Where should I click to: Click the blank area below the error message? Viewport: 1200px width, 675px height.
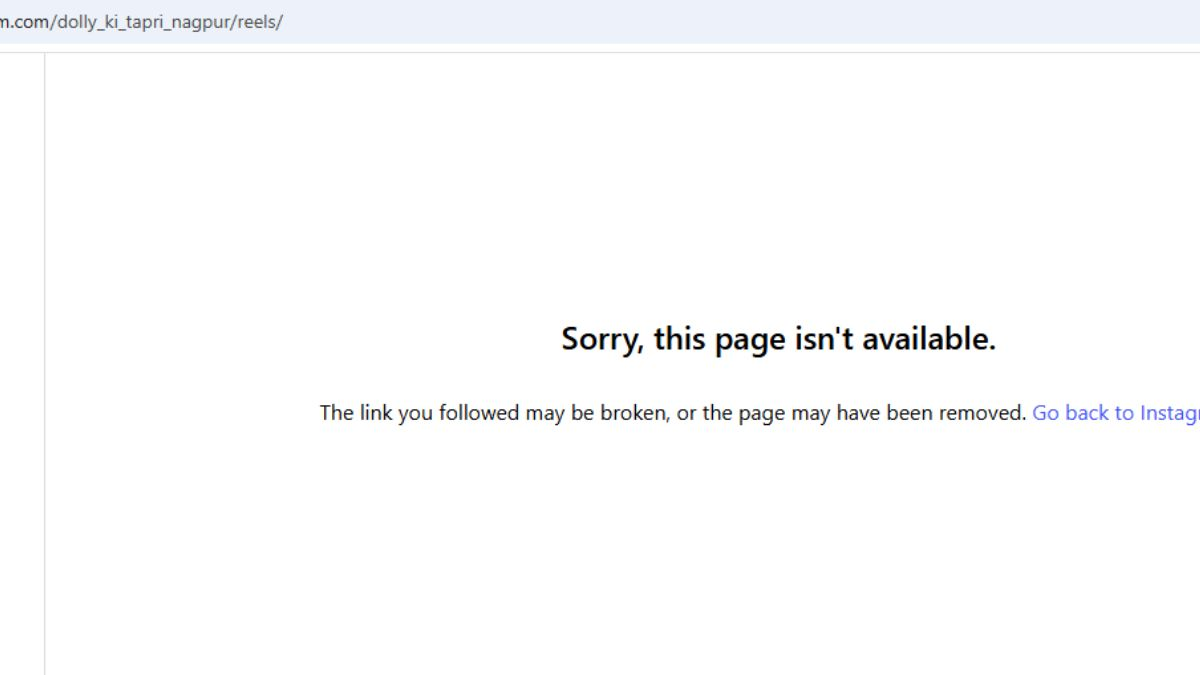coord(620,550)
